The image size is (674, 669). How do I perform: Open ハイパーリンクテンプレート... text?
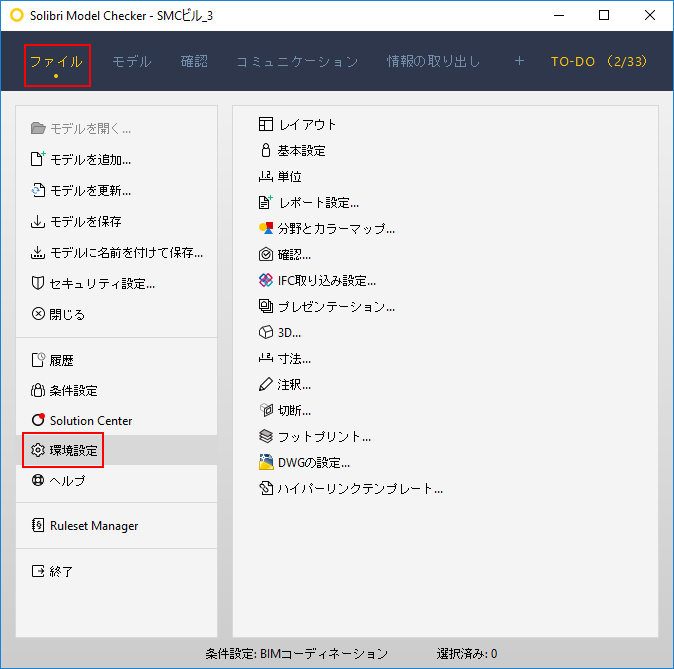coord(360,488)
